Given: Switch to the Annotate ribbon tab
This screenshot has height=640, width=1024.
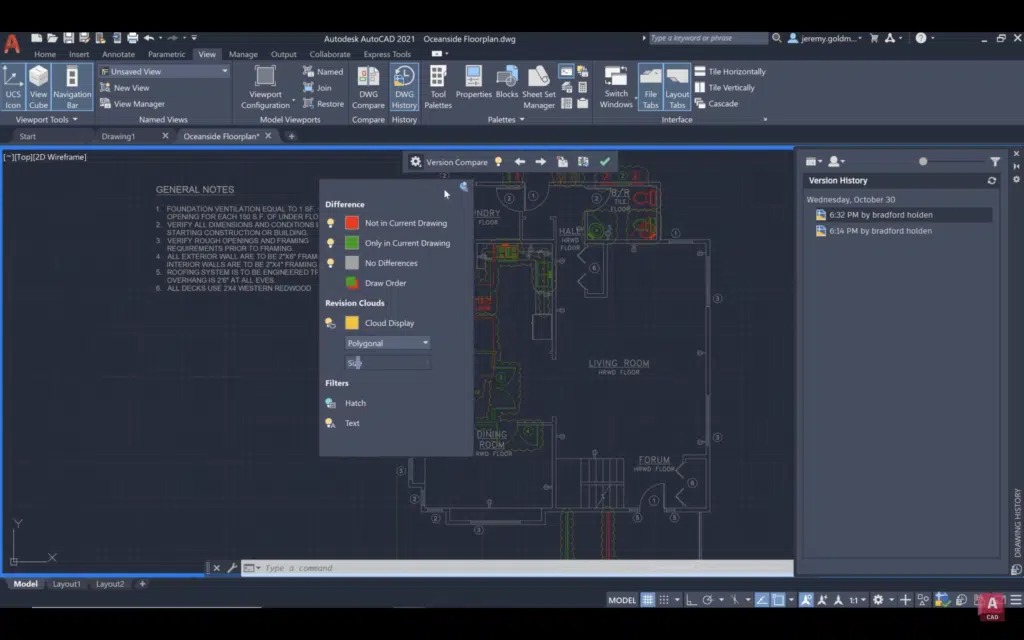Looking at the screenshot, I should (x=118, y=54).
